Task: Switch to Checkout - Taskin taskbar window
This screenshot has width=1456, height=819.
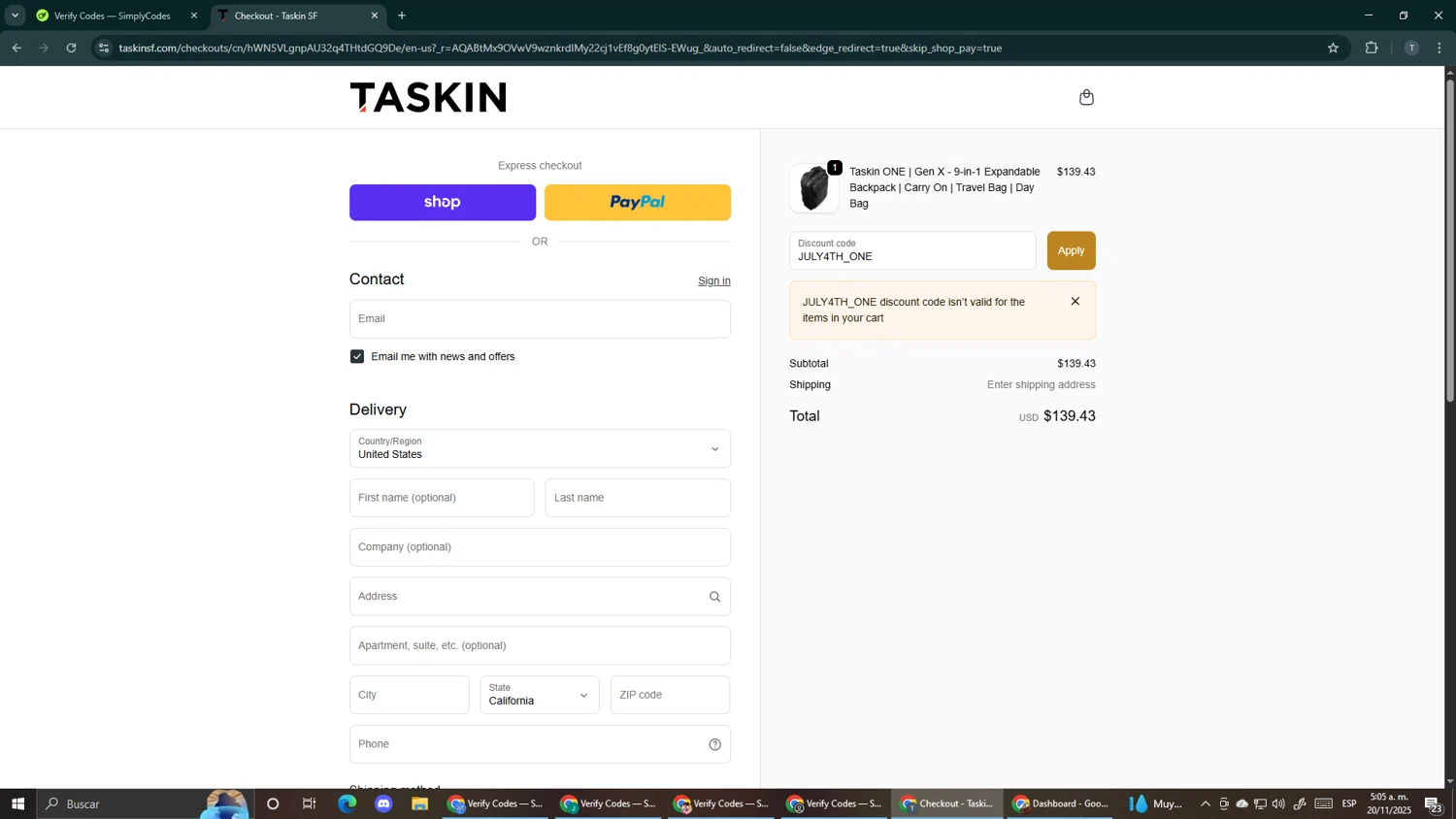Action: point(946,803)
